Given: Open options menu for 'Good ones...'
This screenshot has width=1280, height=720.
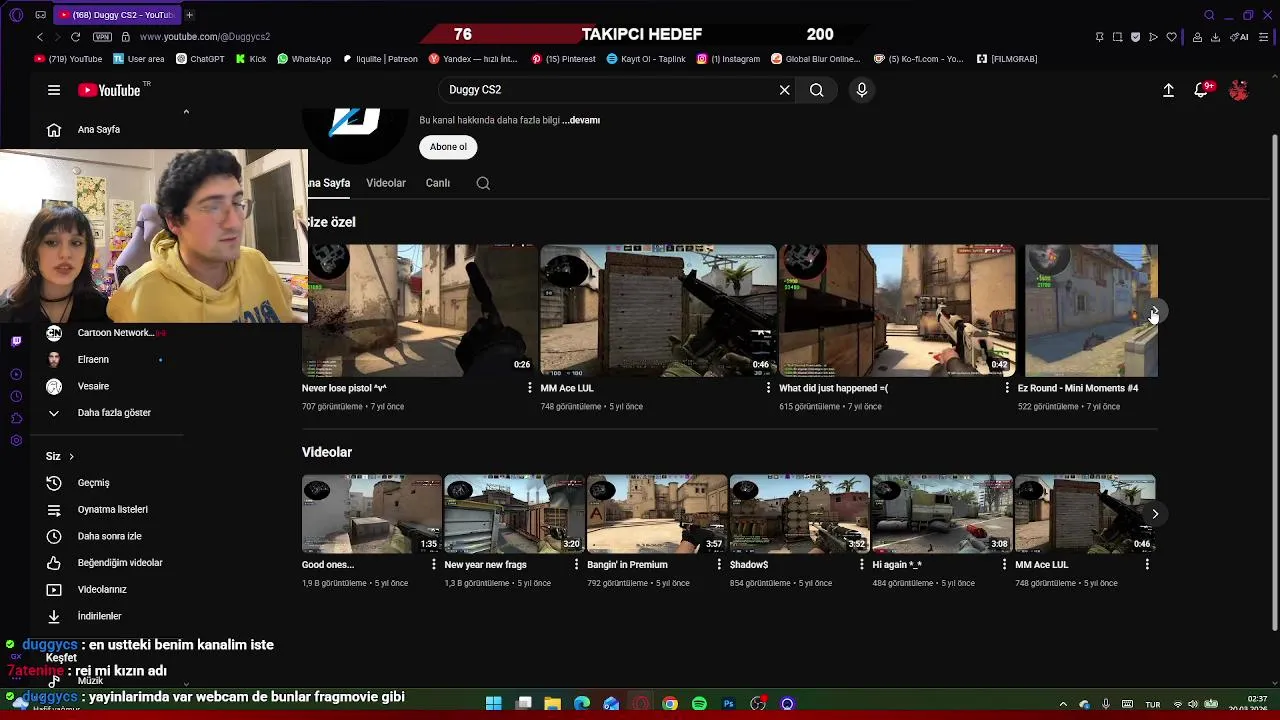Looking at the screenshot, I should tap(434, 565).
